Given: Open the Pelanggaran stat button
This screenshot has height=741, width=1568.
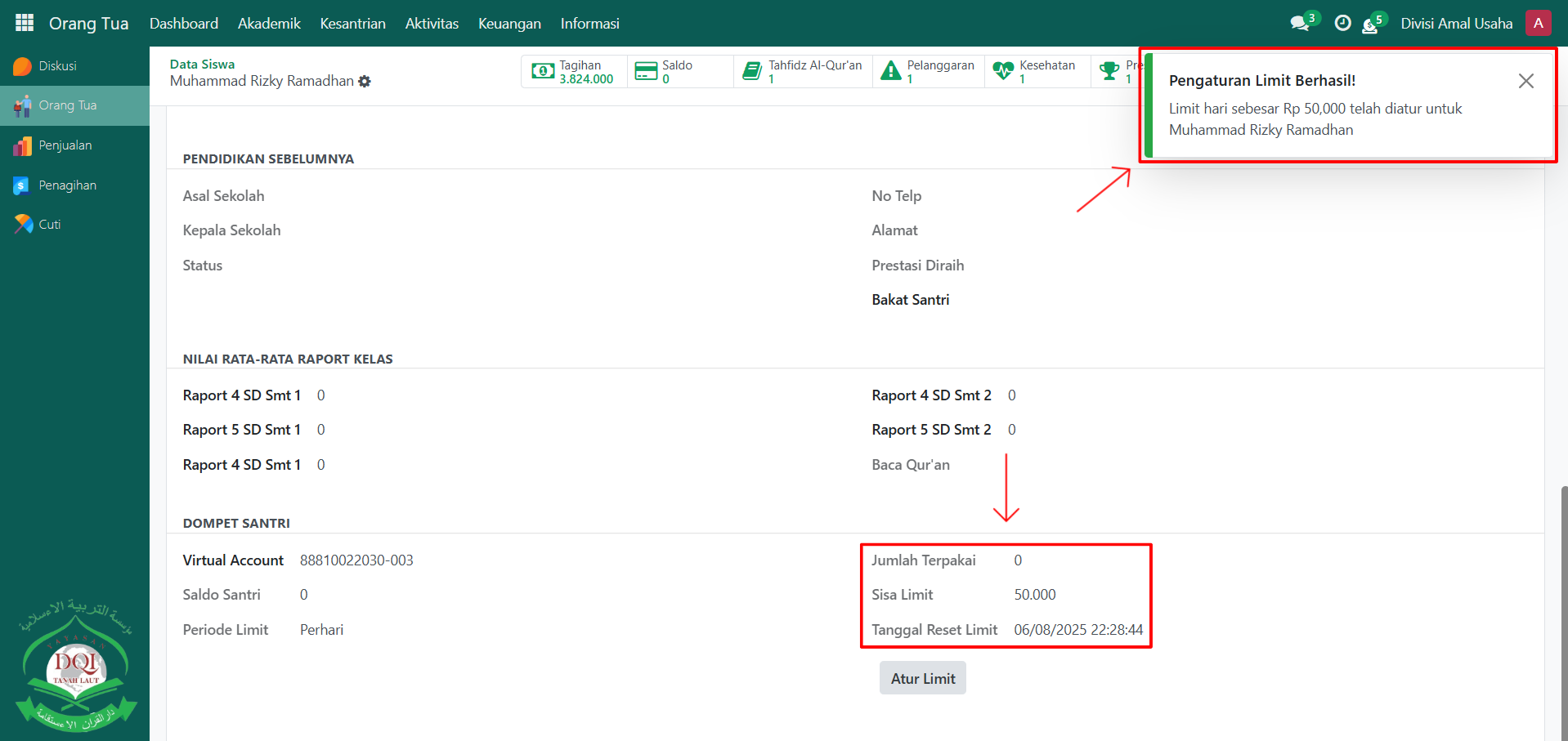Looking at the screenshot, I should (928, 72).
